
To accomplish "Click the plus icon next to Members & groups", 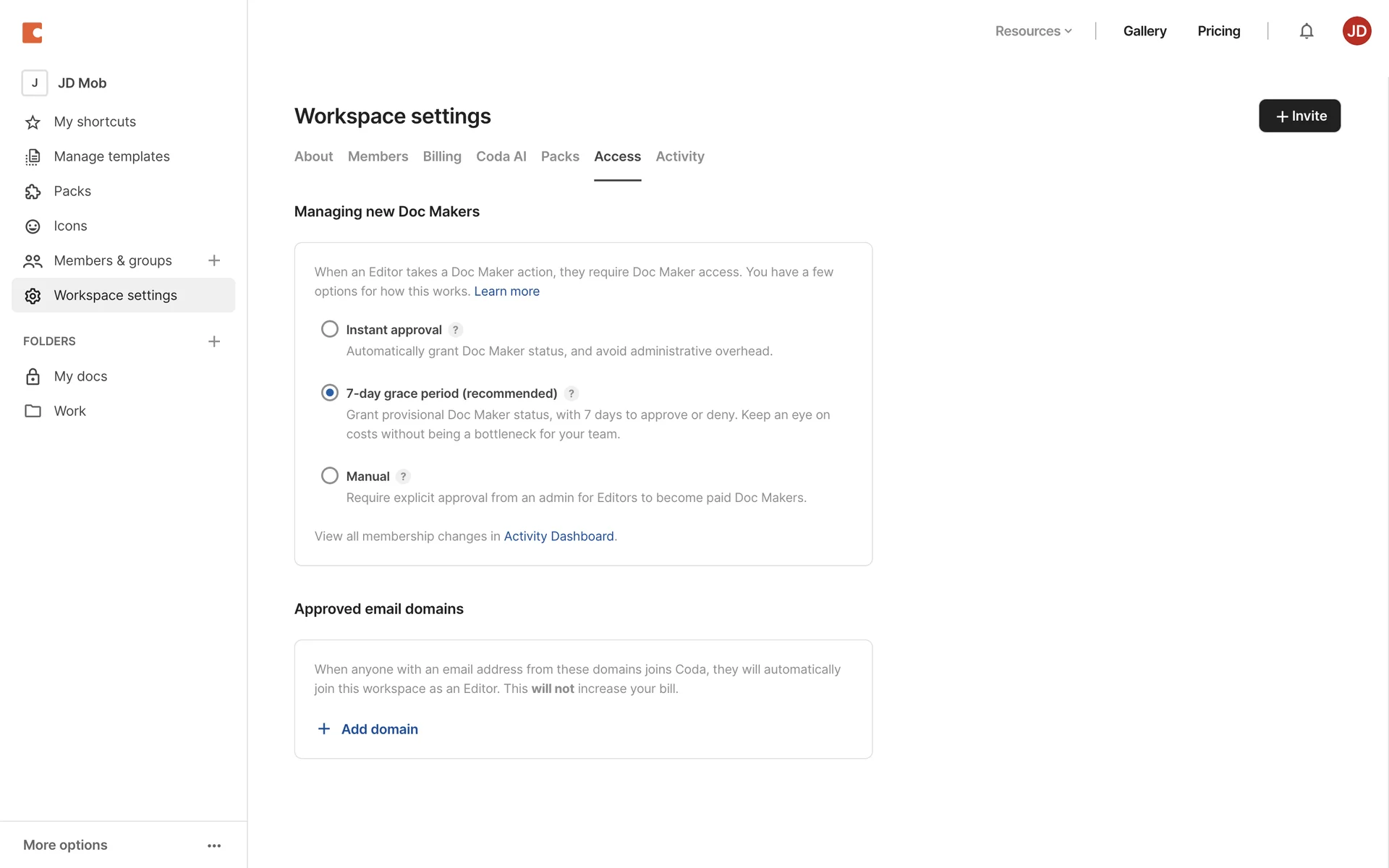I will (x=214, y=260).
